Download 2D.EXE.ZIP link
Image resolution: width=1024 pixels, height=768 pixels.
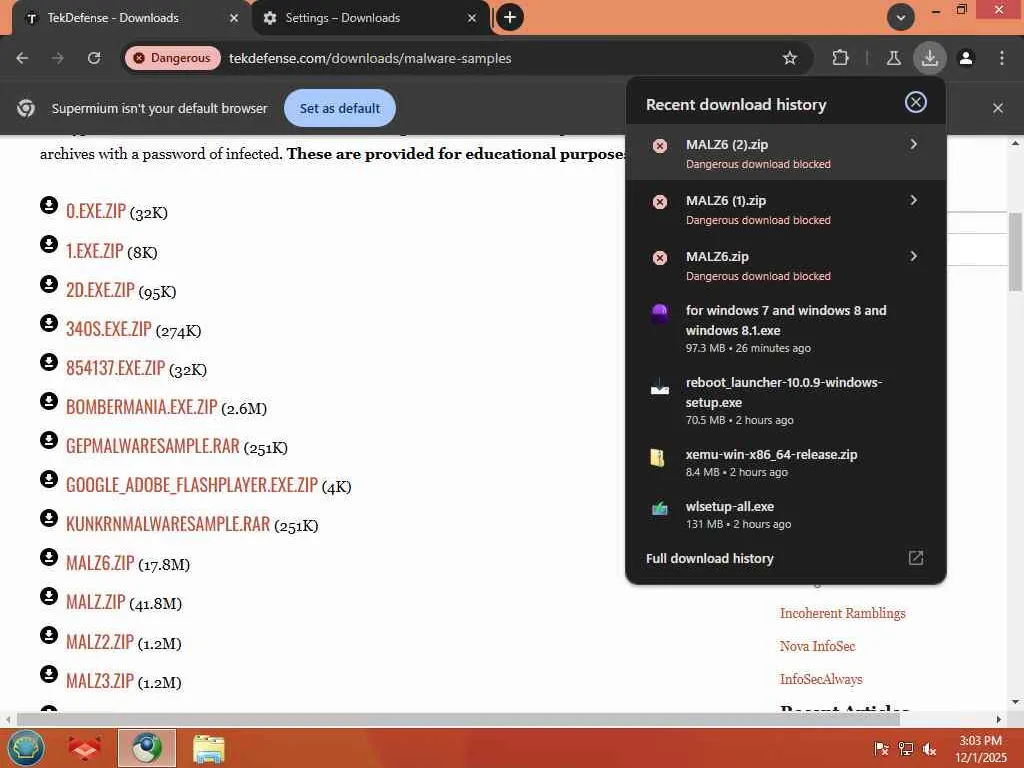click(100, 289)
